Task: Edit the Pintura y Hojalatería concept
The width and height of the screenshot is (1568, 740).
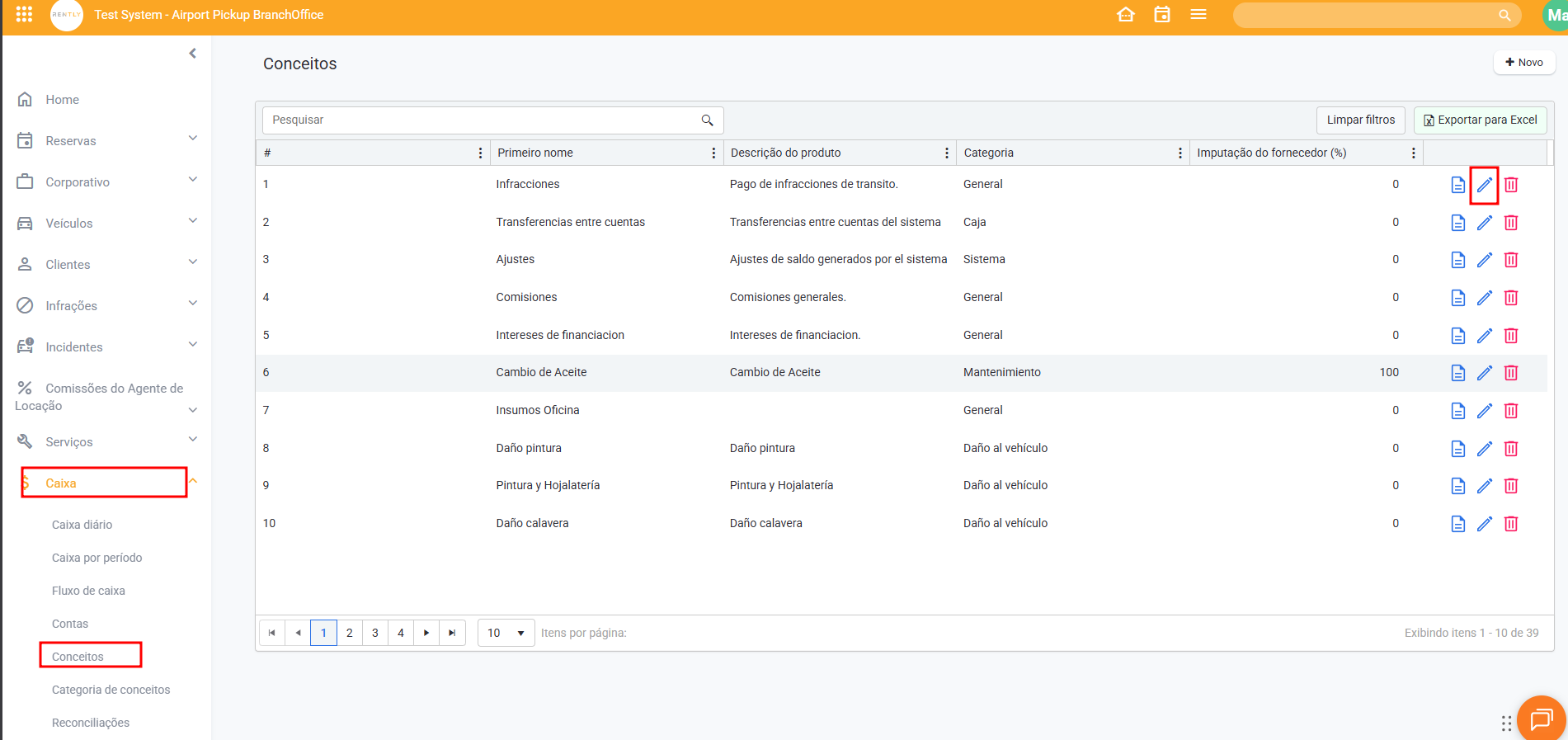Action: tap(1484, 486)
